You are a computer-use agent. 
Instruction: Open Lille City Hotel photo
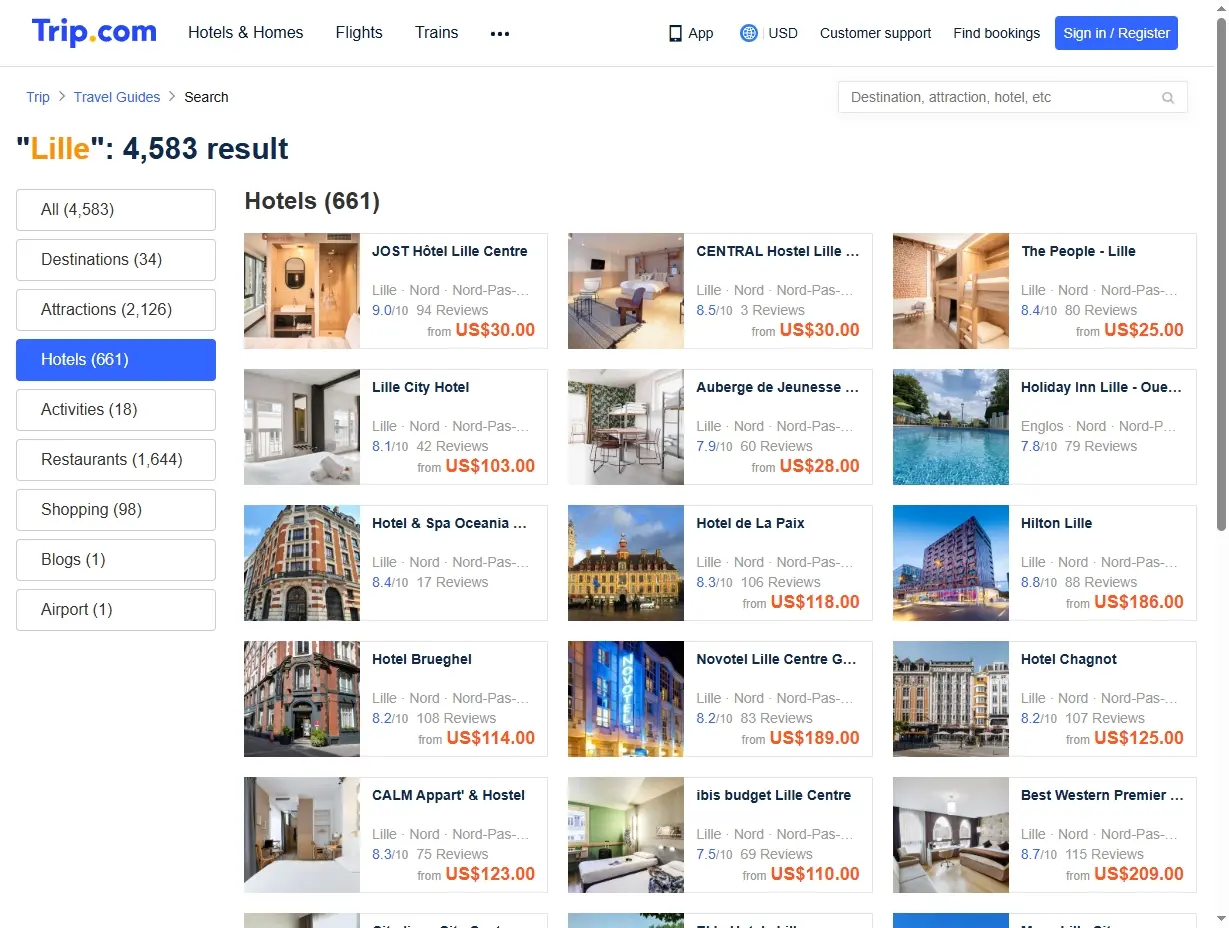pos(302,427)
